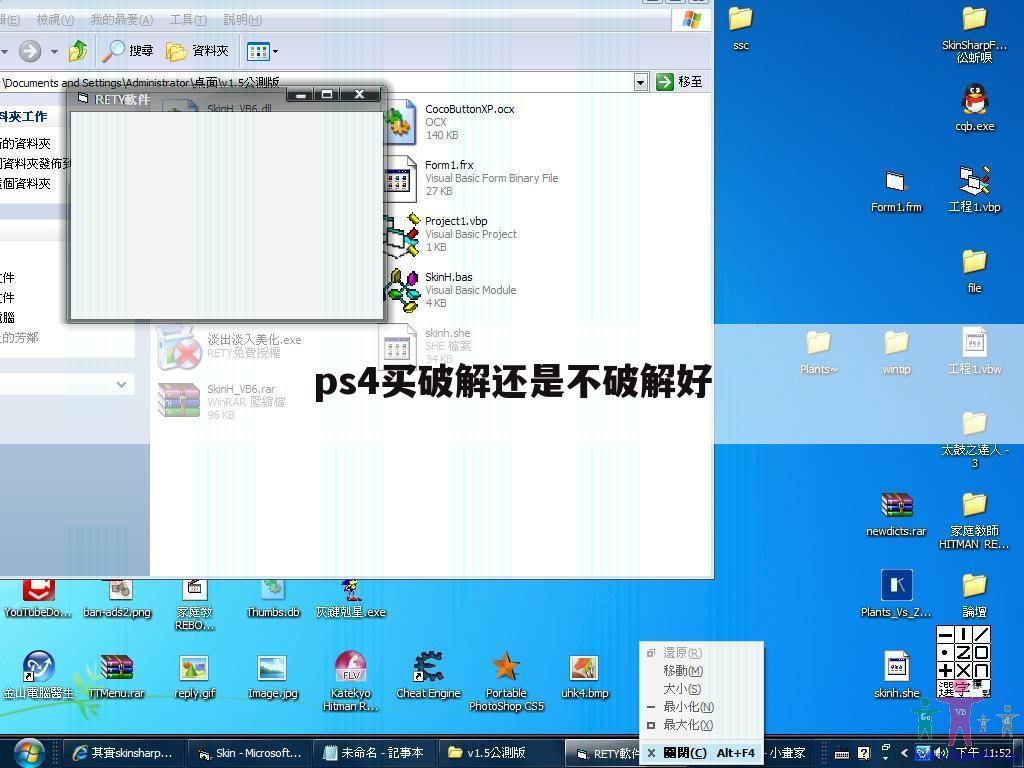Viewport: 1024px width, 768px height.
Task: Open the newdicts.rar archive icon
Action: click(896, 505)
